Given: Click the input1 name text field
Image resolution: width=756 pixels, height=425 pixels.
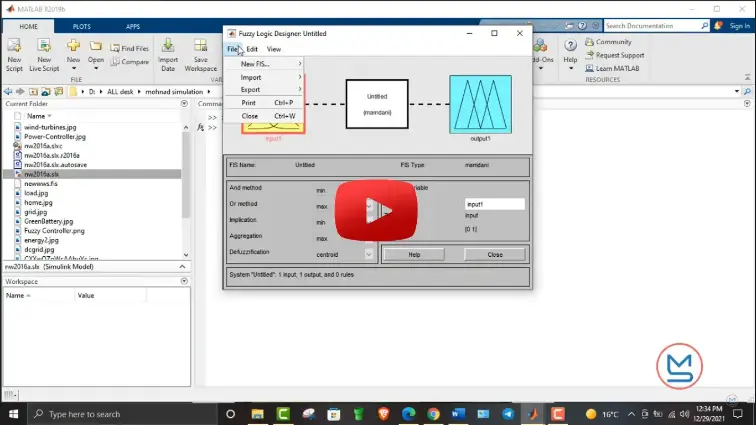Looking at the screenshot, I should pos(494,204).
